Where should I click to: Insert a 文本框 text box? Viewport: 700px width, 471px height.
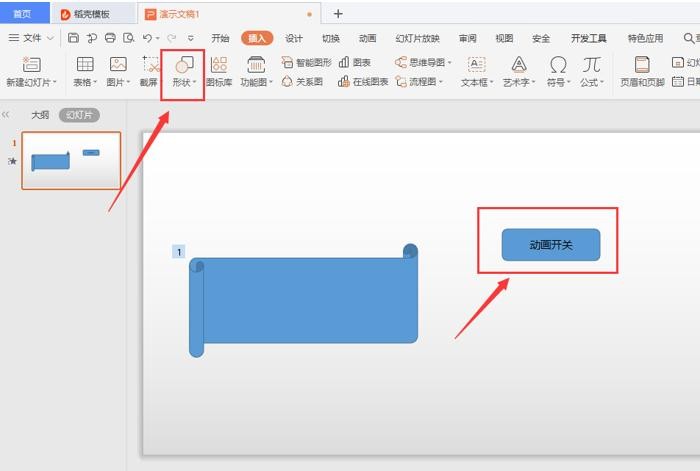pos(476,70)
